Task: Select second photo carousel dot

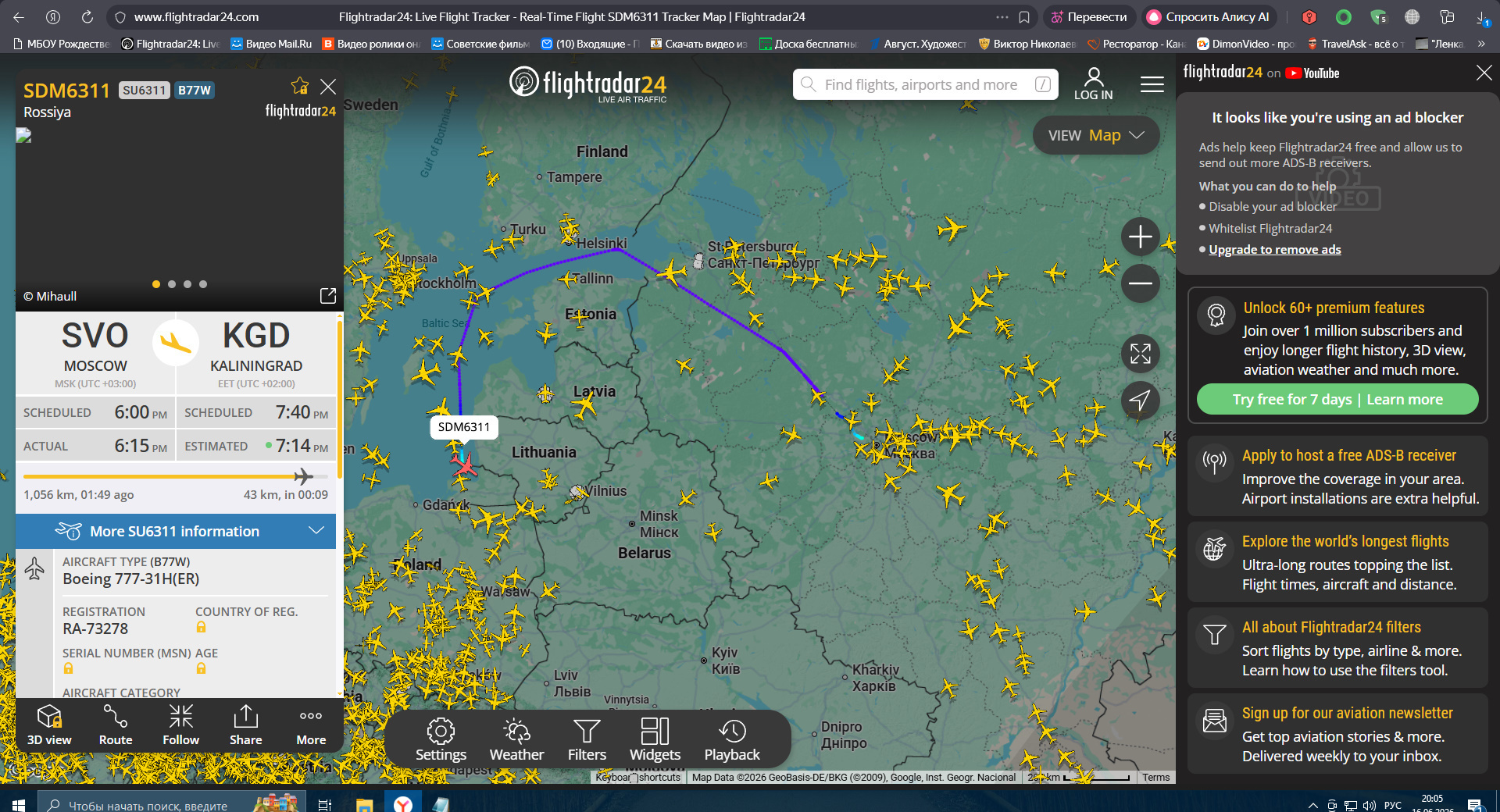Action: [x=172, y=284]
